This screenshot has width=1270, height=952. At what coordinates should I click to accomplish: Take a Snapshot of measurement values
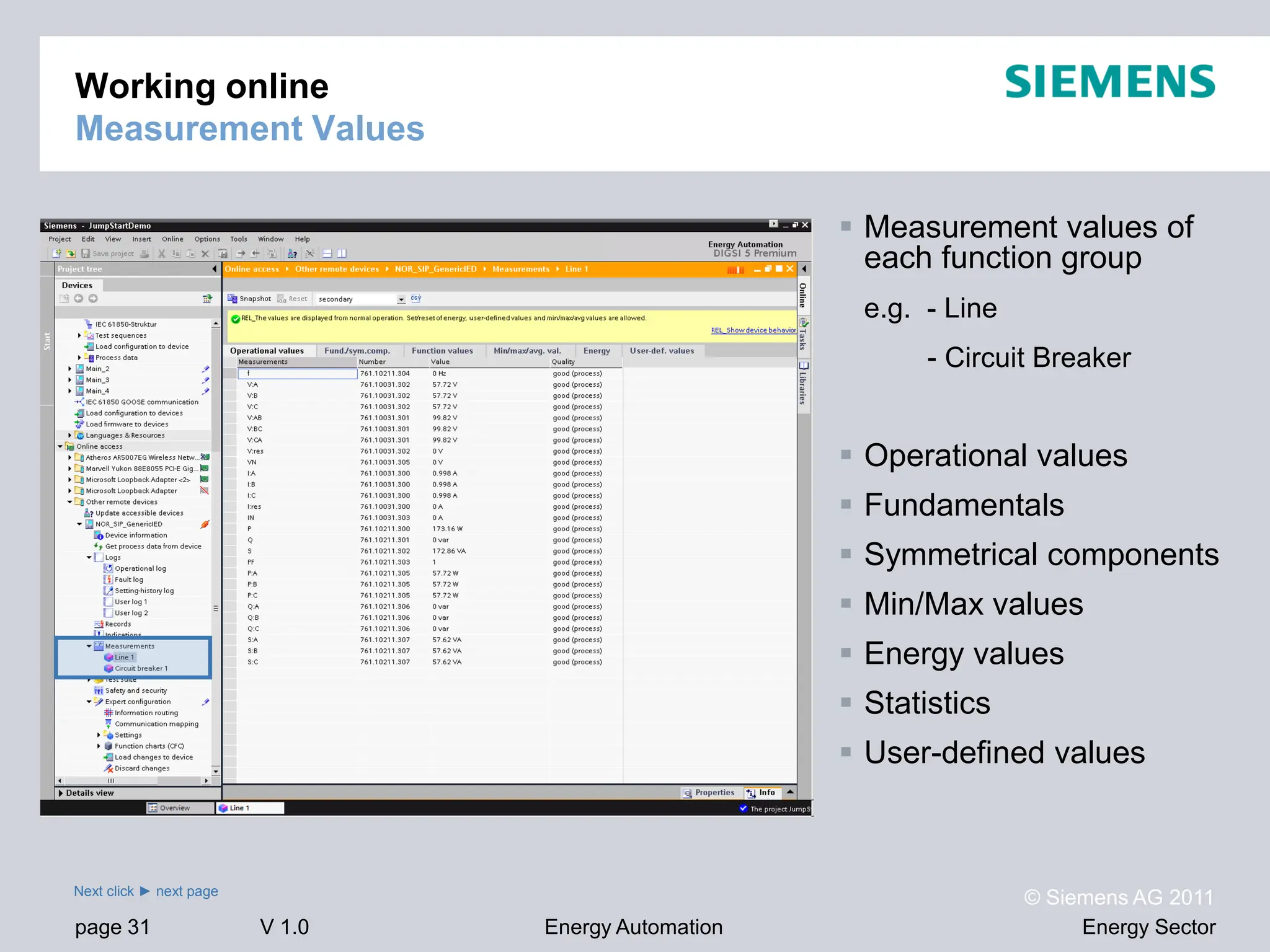[249, 299]
